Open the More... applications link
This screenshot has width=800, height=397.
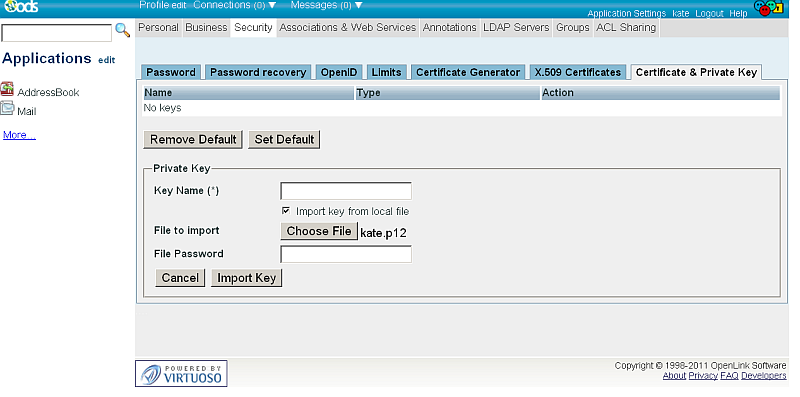click(19, 135)
